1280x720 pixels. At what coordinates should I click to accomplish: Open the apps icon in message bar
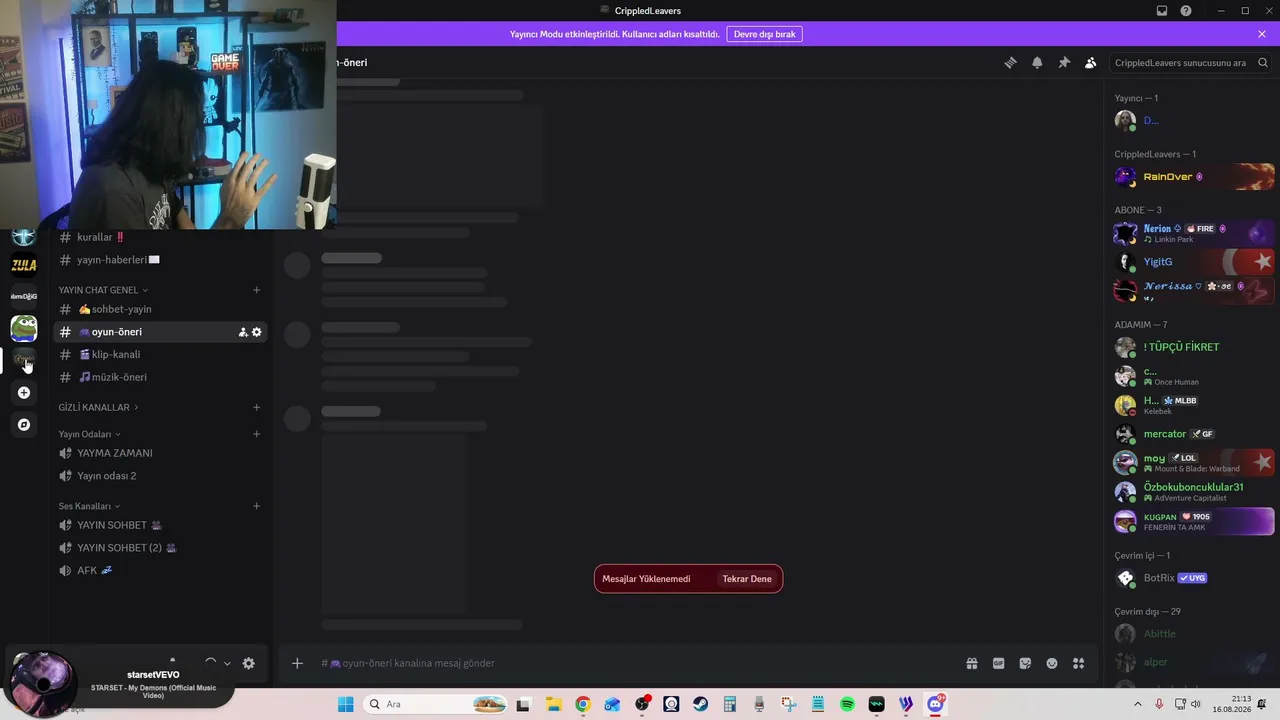(1079, 663)
